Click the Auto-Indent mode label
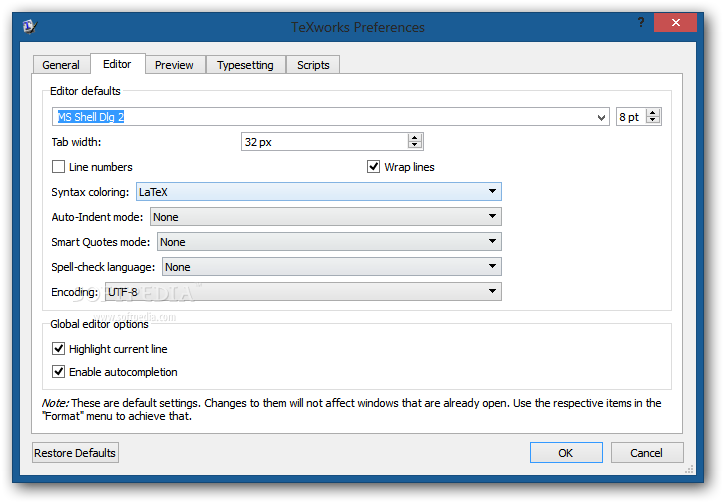Viewport: 724px width, 503px height. tap(97, 217)
